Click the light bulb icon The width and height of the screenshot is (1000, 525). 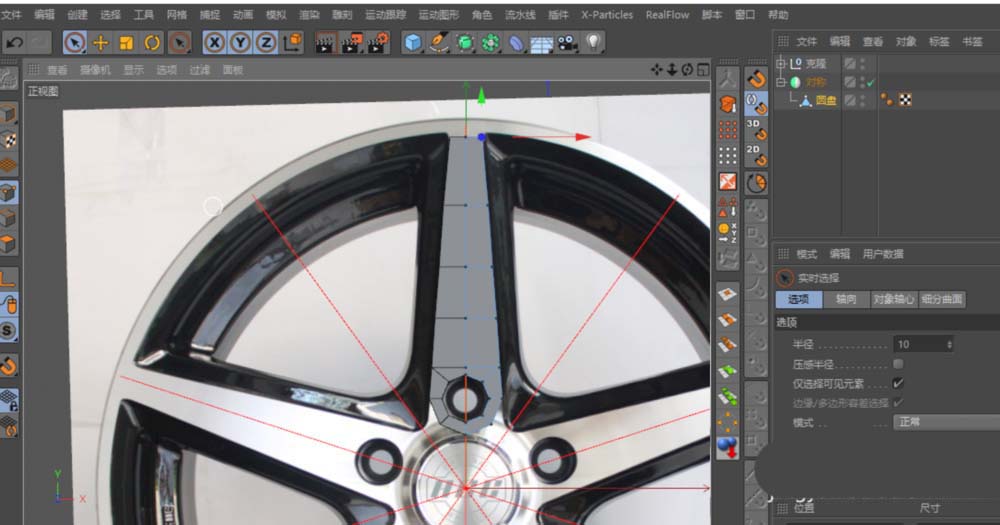(594, 42)
